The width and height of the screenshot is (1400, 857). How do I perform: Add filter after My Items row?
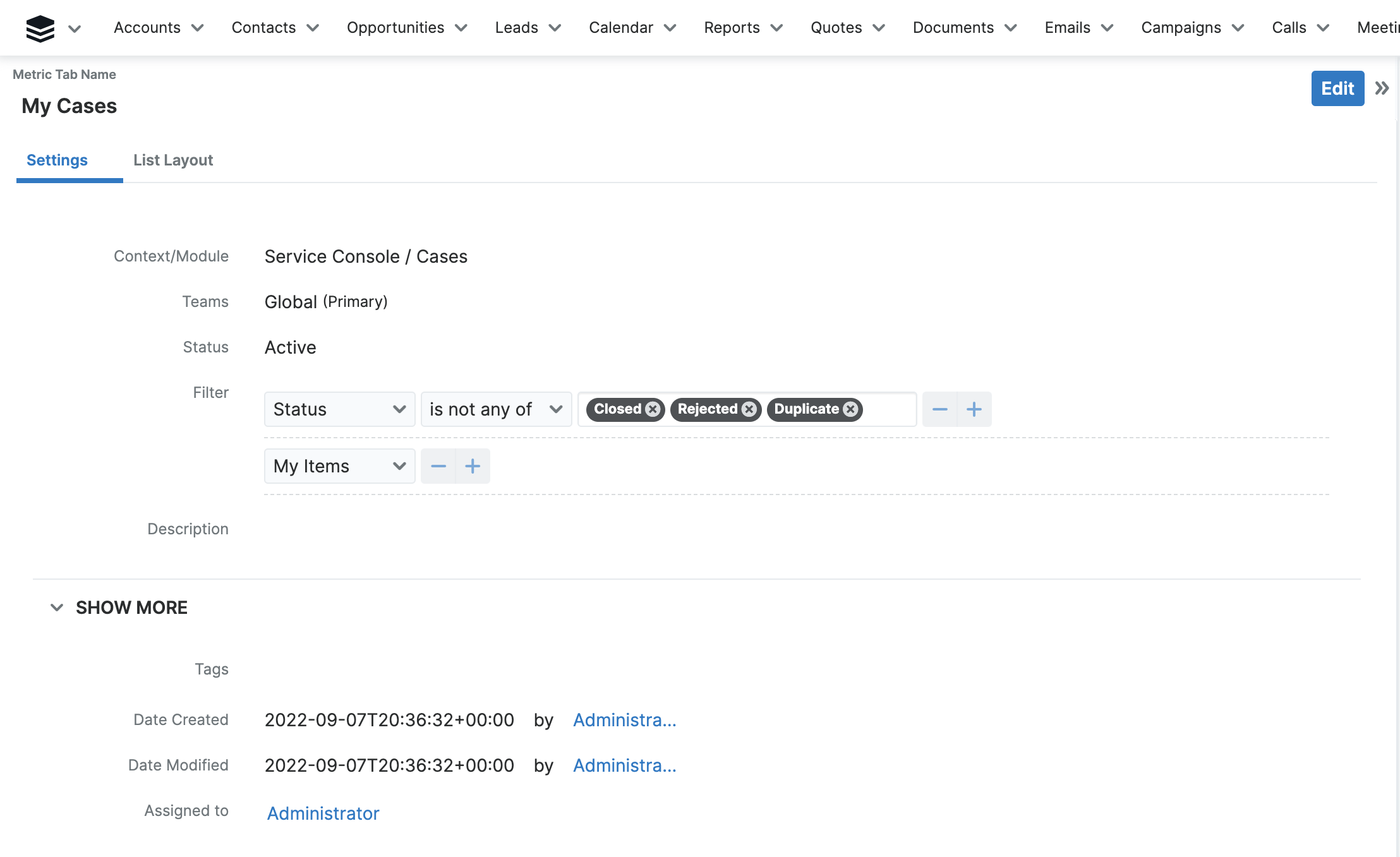pyautogui.click(x=473, y=466)
